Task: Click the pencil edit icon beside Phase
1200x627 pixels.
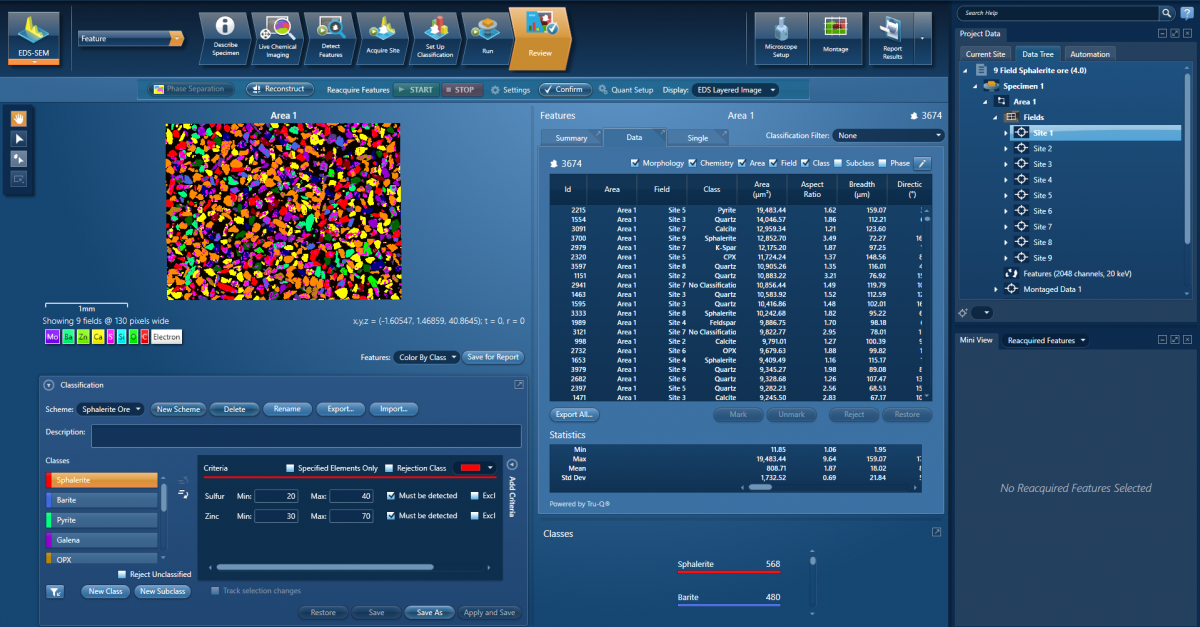Action: (922, 162)
